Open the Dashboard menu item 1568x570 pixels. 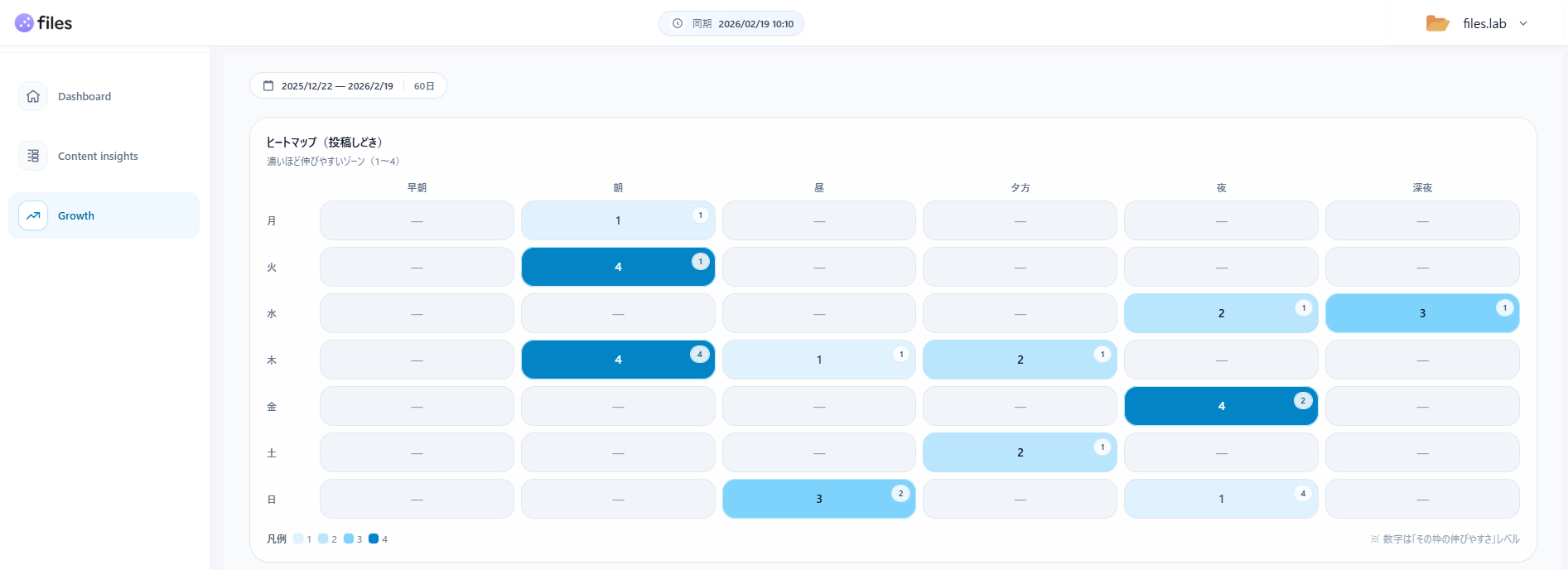point(84,96)
